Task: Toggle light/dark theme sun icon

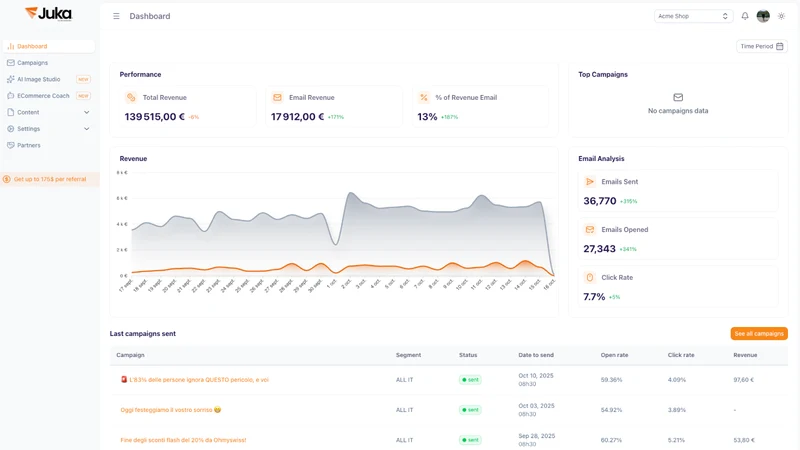Action: (781, 16)
